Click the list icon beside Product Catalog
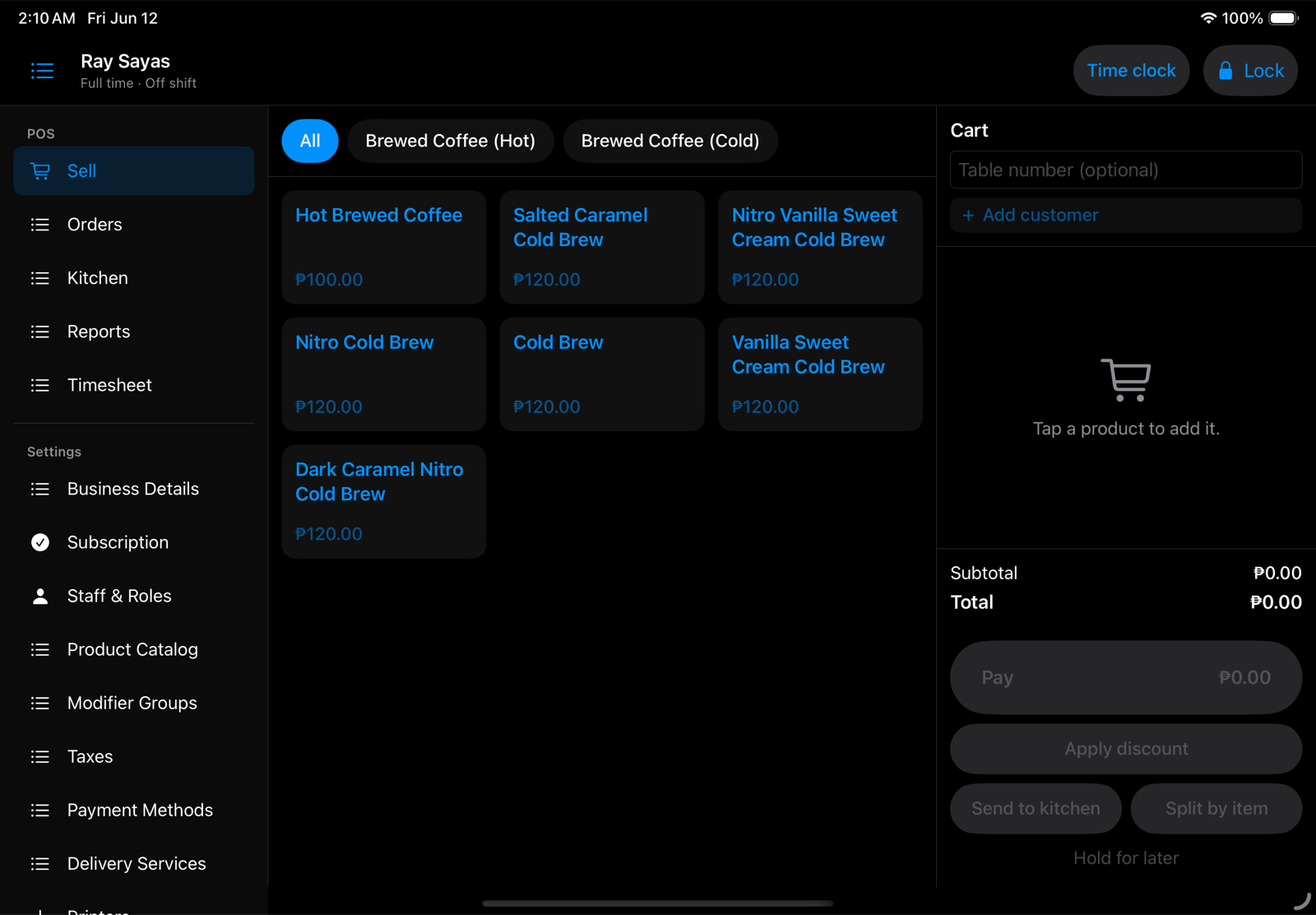 [39, 649]
